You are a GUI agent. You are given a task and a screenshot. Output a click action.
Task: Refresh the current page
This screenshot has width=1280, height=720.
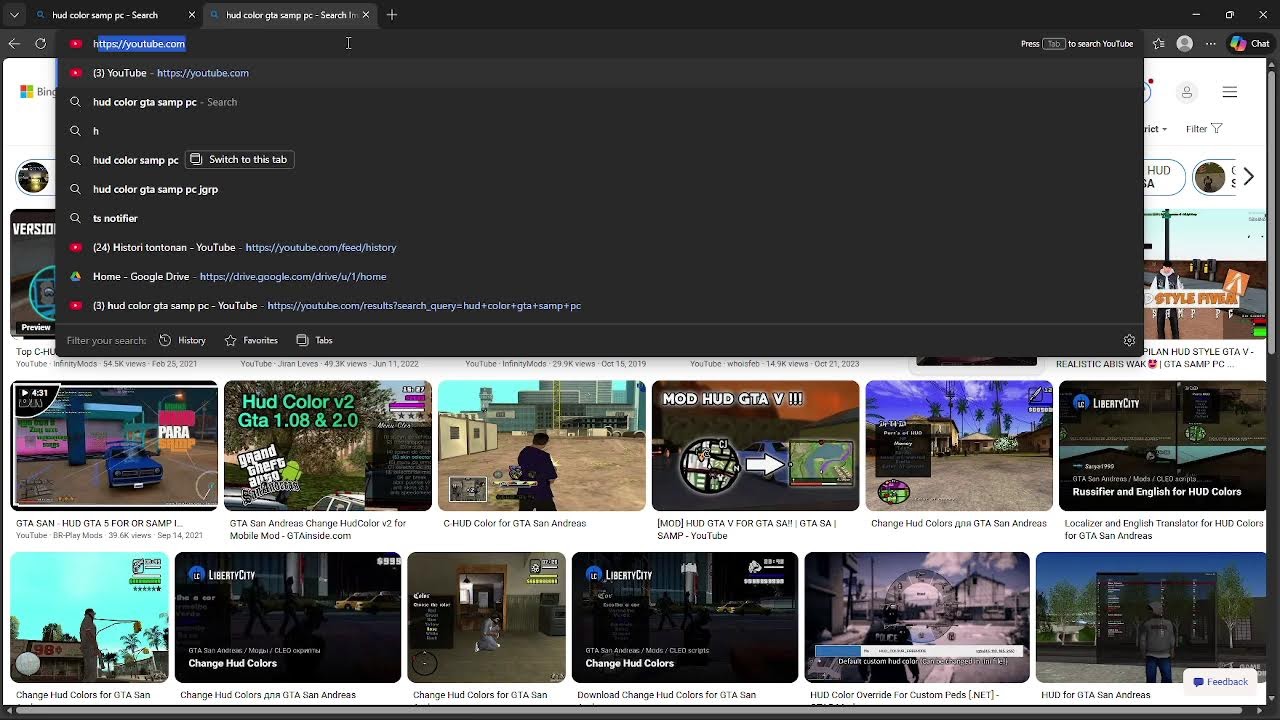click(40, 44)
